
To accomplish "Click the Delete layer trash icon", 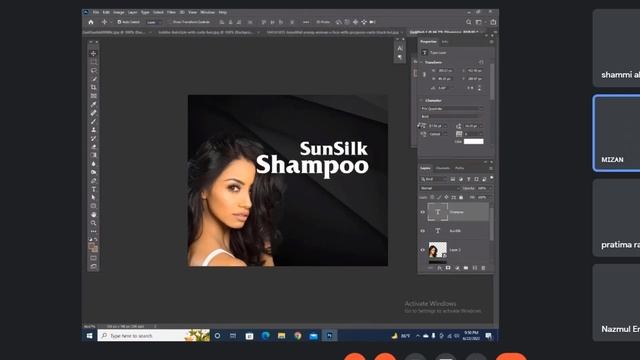I will pos(483,268).
